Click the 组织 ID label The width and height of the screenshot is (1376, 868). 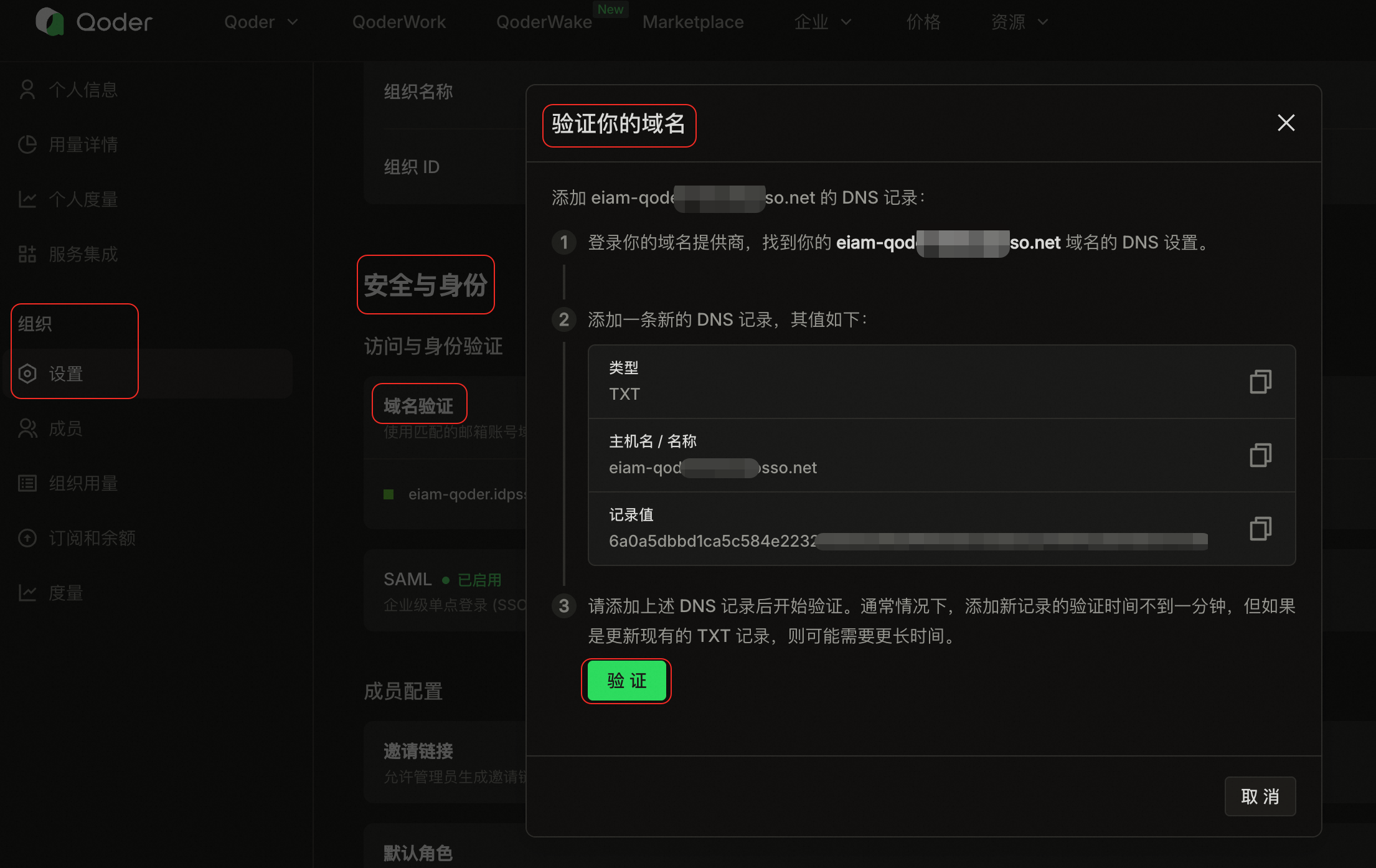coord(412,167)
